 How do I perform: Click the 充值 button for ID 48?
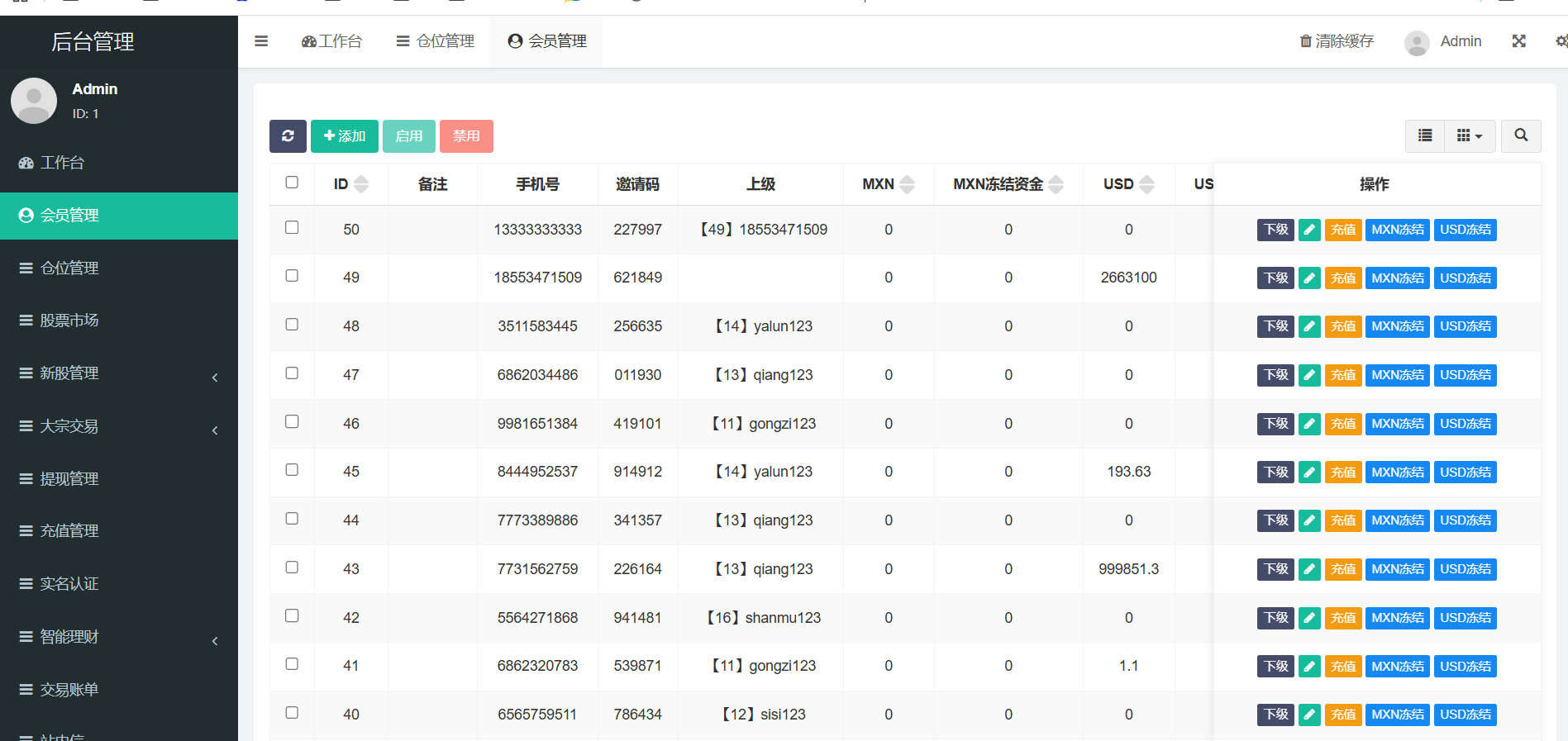point(1343,326)
